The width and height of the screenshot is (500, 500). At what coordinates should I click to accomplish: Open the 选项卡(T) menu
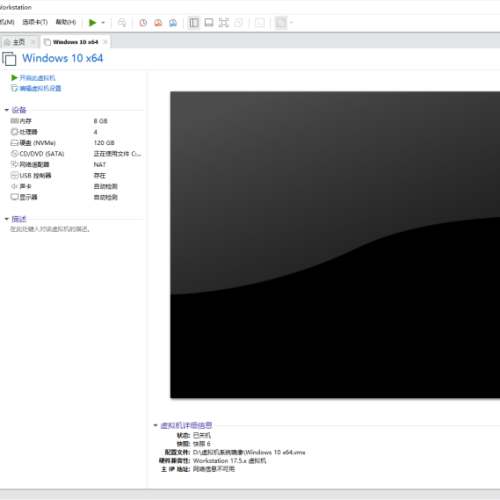coord(35,22)
